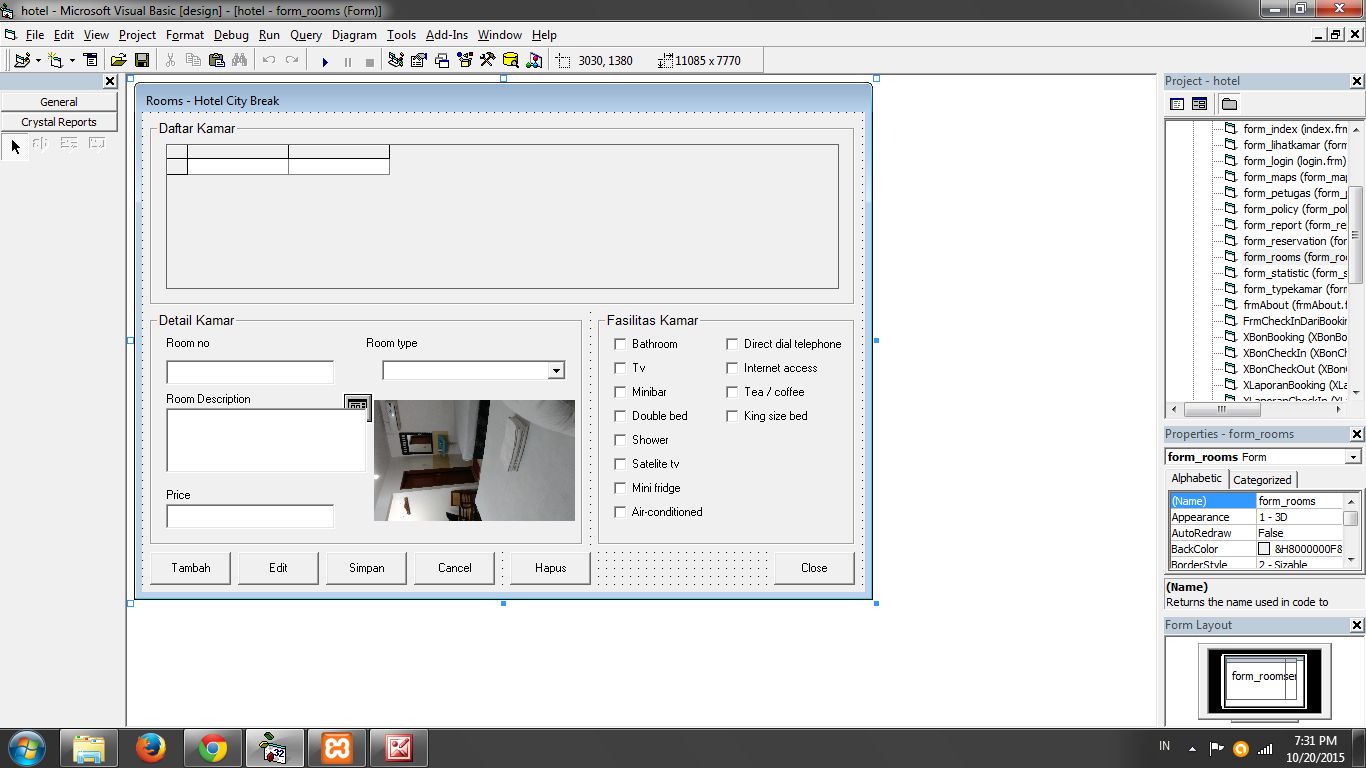Click View Object icon in Project panel
This screenshot has width=1366, height=768.
(x=1200, y=104)
